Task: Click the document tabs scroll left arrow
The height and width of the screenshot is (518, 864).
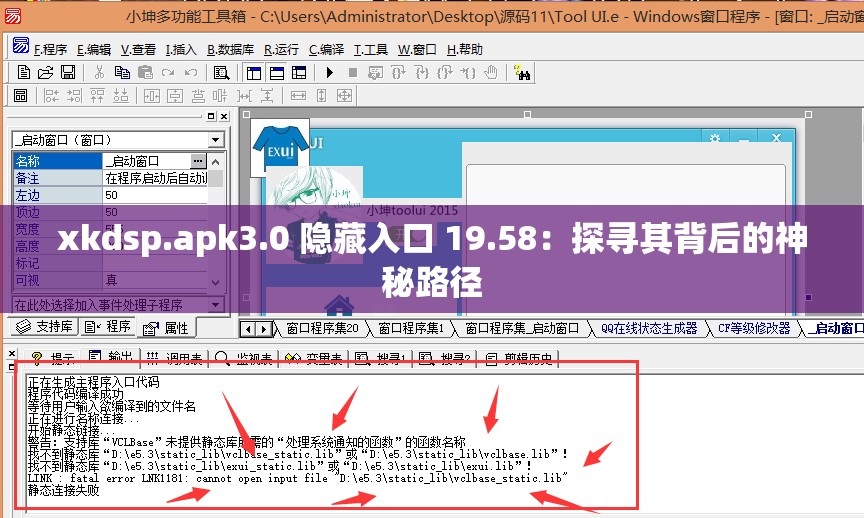Action: [248, 329]
